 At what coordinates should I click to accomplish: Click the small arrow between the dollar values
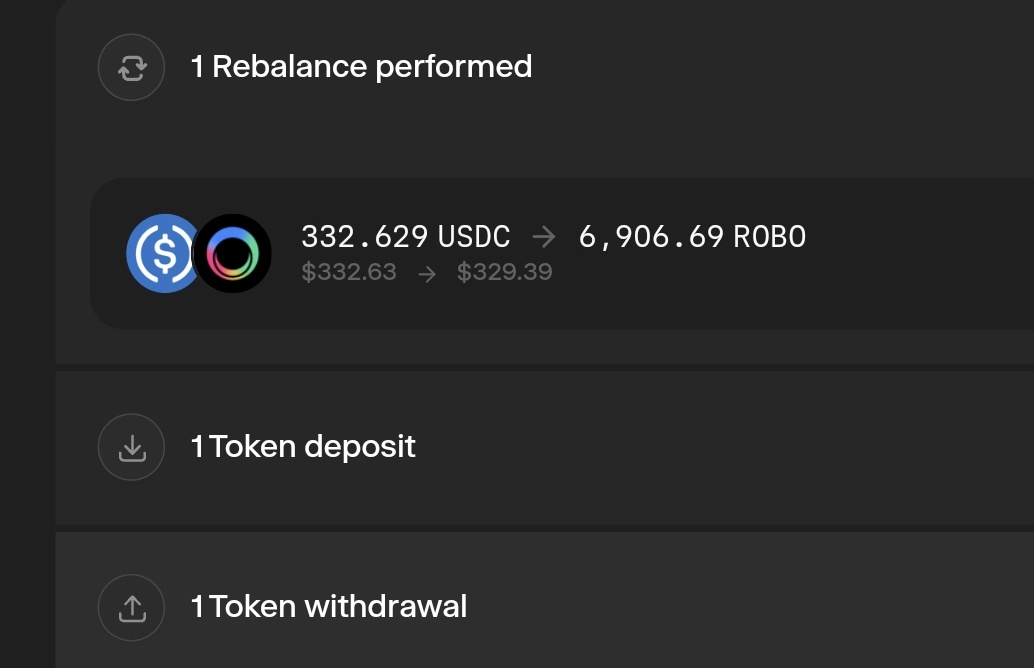(427, 273)
